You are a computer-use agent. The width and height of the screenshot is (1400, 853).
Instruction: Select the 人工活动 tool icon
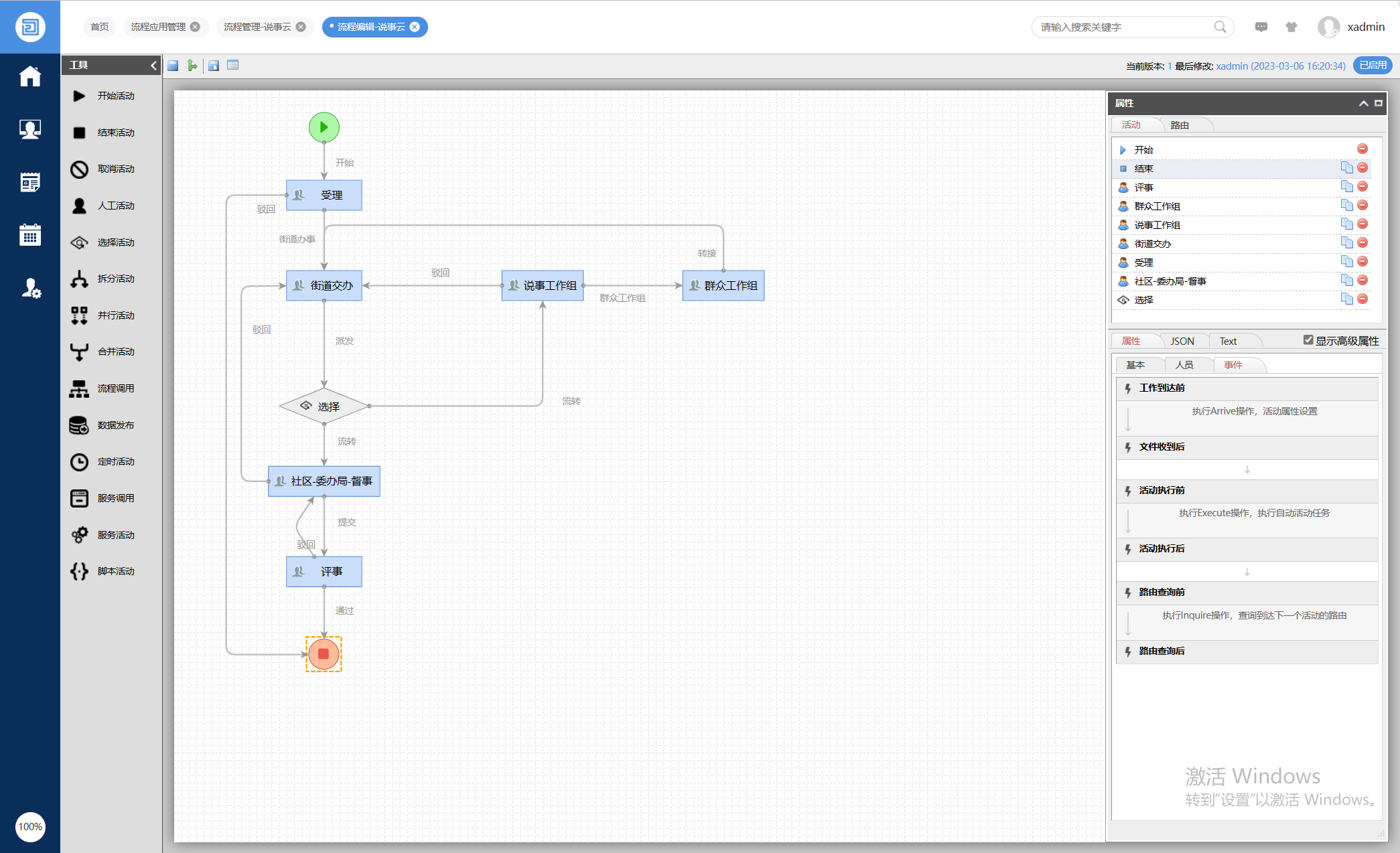point(79,206)
